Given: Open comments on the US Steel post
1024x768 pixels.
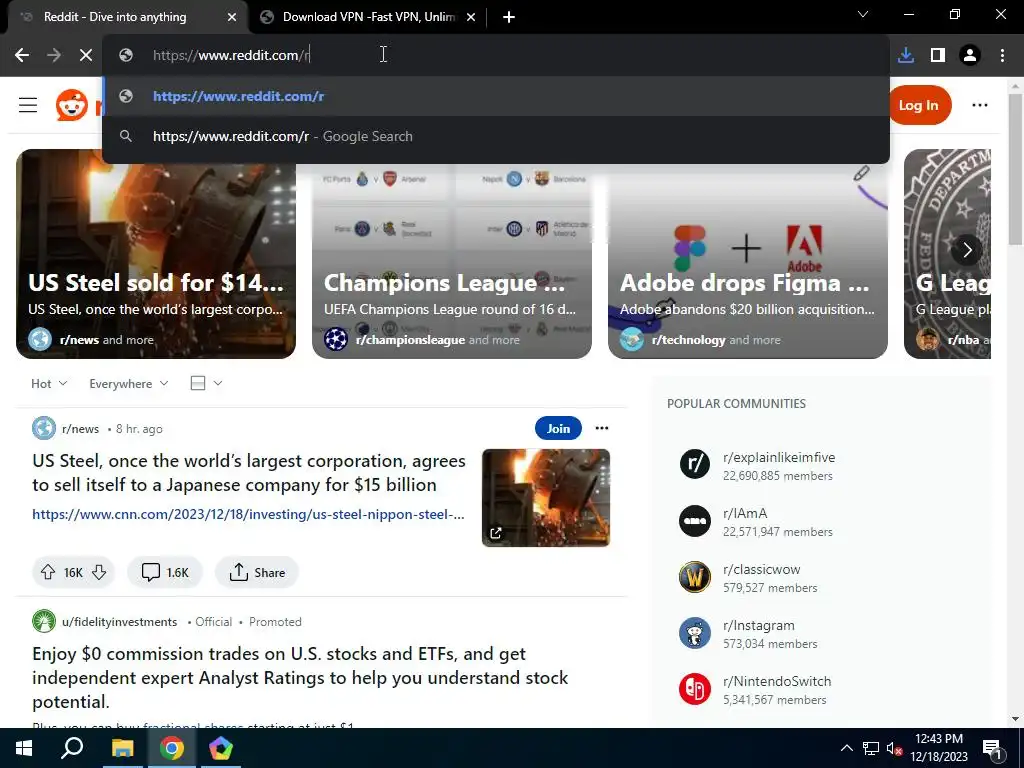Looking at the screenshot, I should point(165,572).
